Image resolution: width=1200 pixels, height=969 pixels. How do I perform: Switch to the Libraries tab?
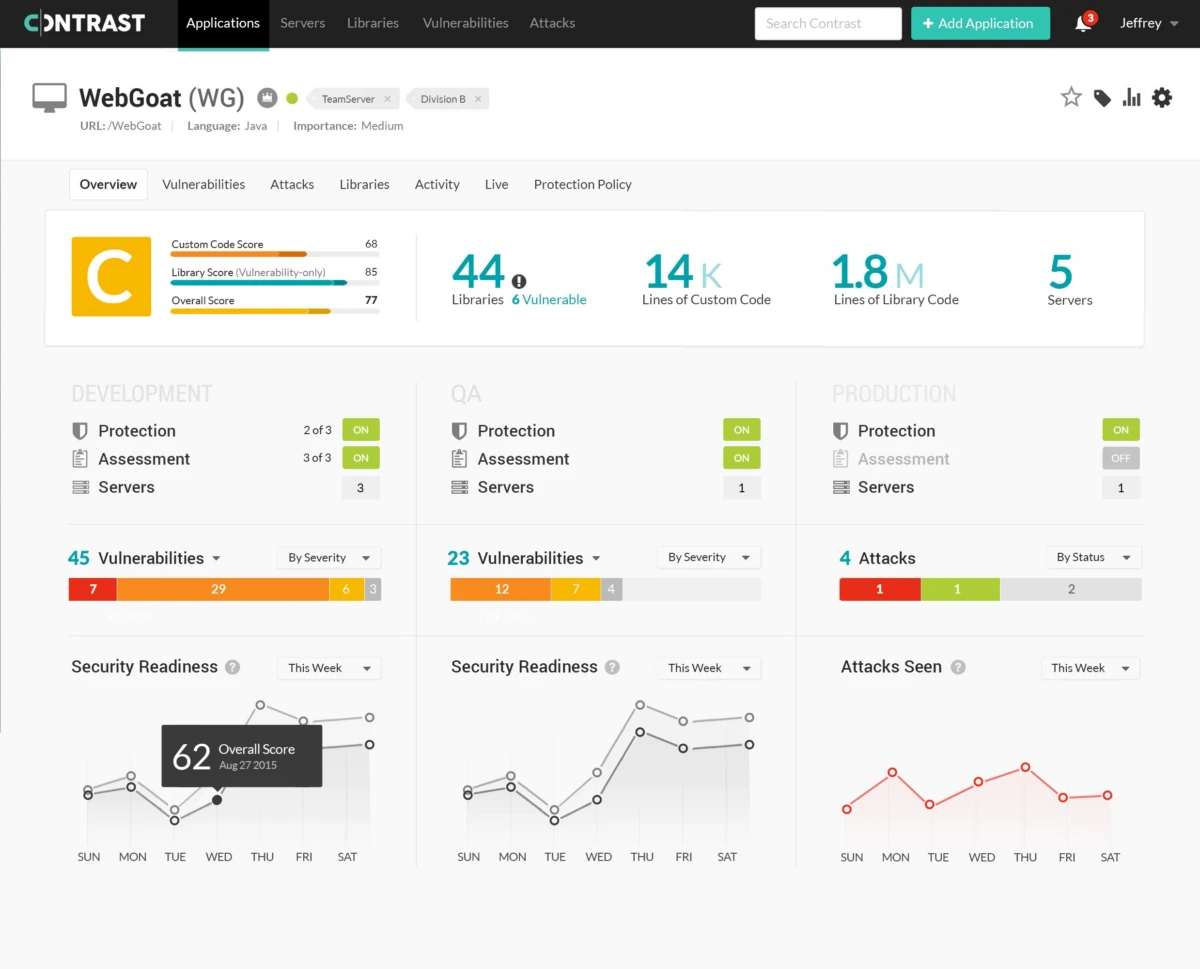[x=364, y=184]
